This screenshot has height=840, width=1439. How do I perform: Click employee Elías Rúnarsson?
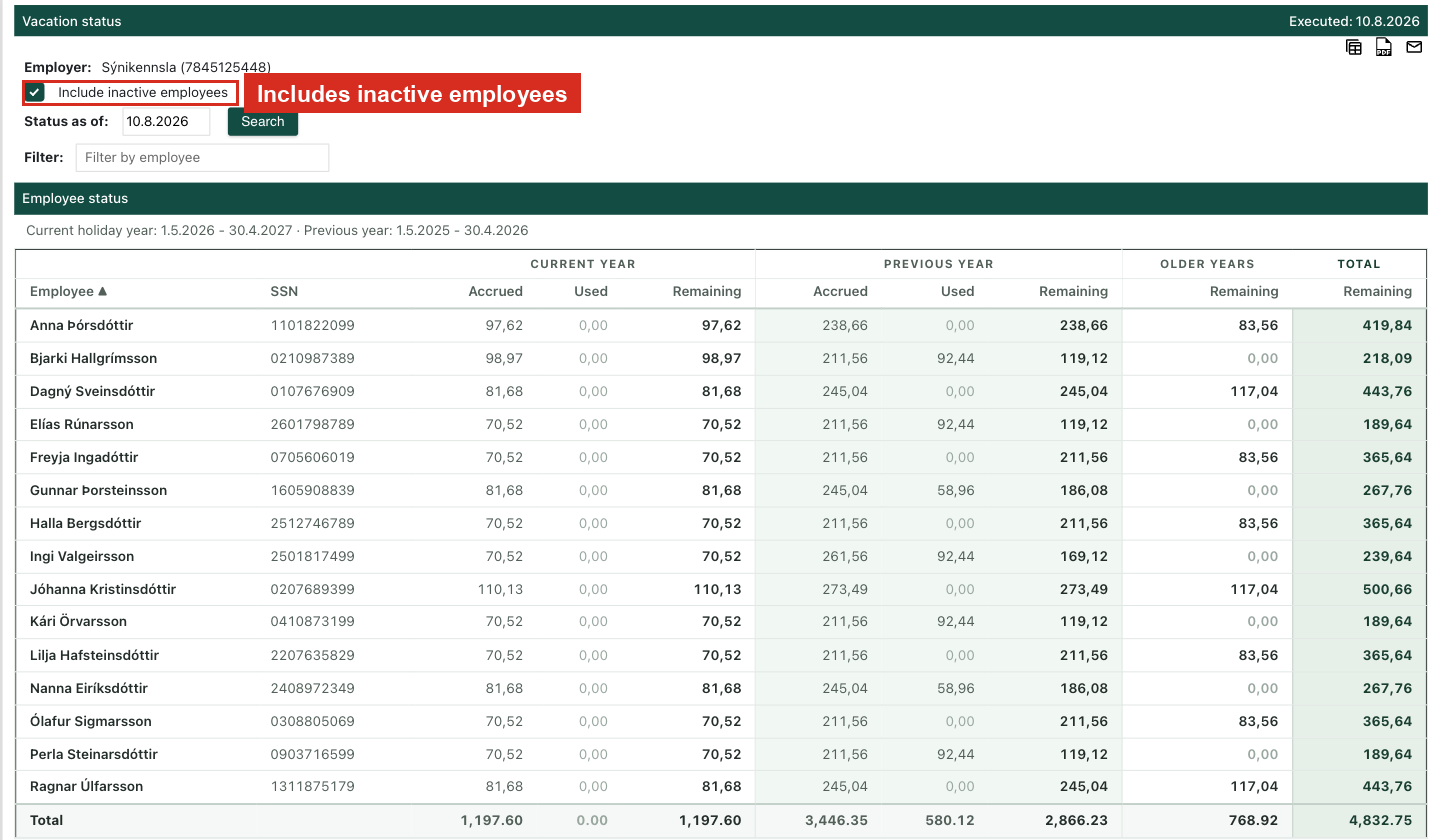82,424
